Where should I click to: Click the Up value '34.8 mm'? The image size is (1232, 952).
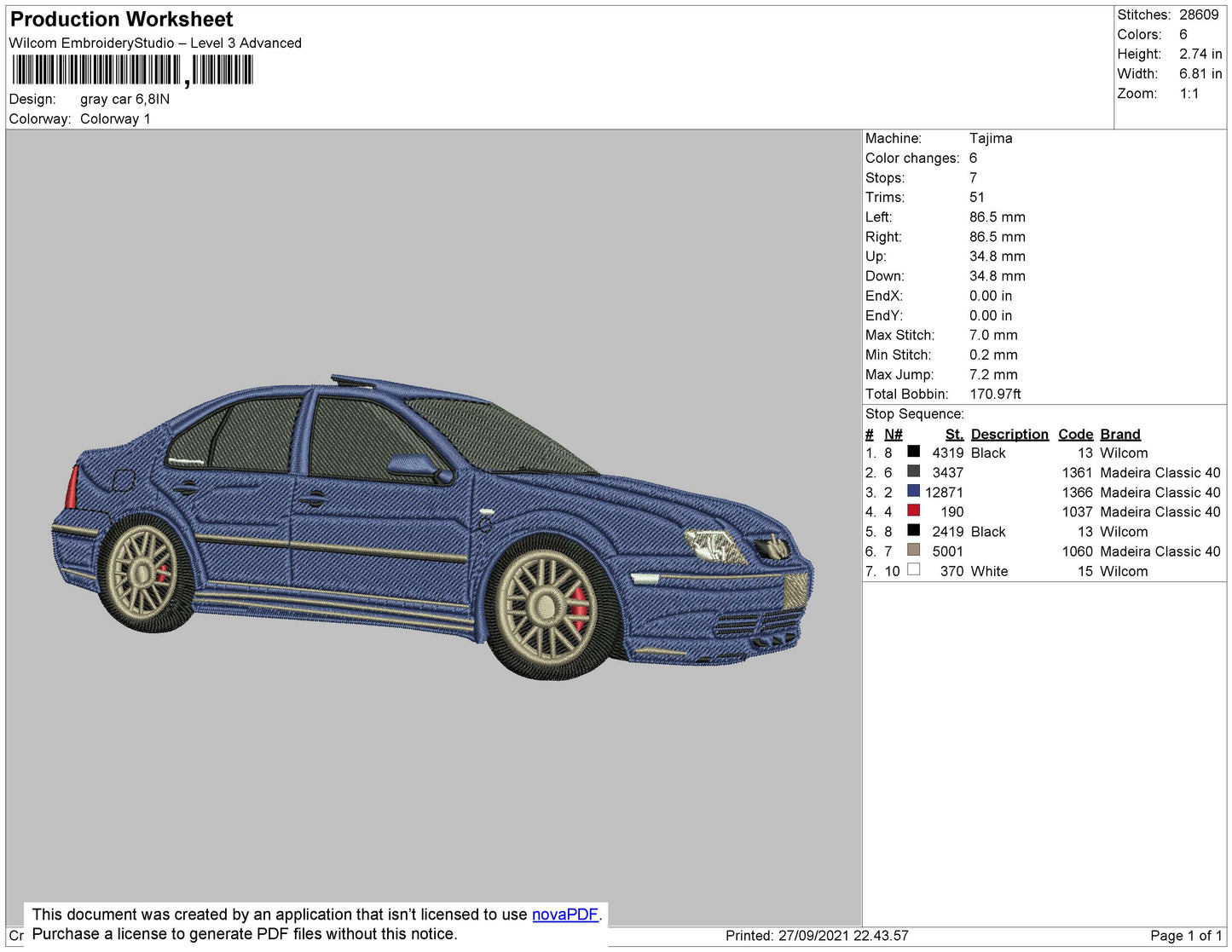pos(998,256)
